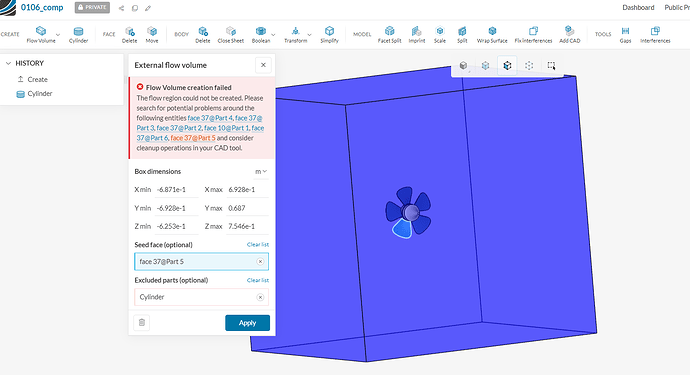The image size is (690, 375).
Task: Expand the Flow Volume dropdown arrow
Action: 58,35
